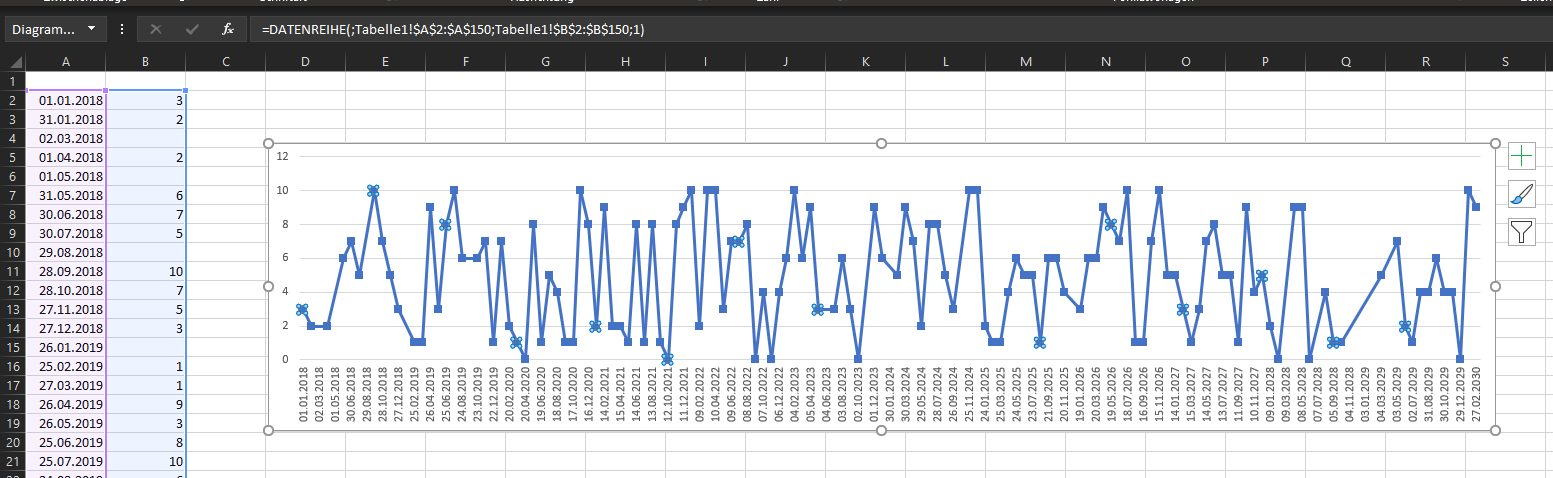
Task: Select column B header
Action: [146, 61]
